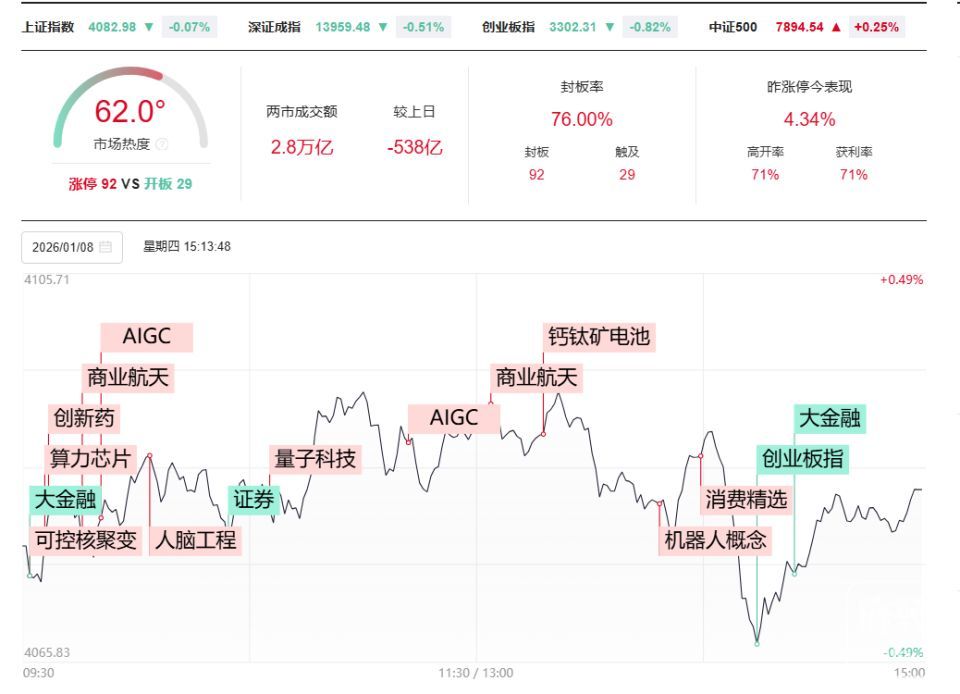Viewport: 960px width, 694px height.
Task: Click the 封板率 76.00% value
Action: click(581, 120)
